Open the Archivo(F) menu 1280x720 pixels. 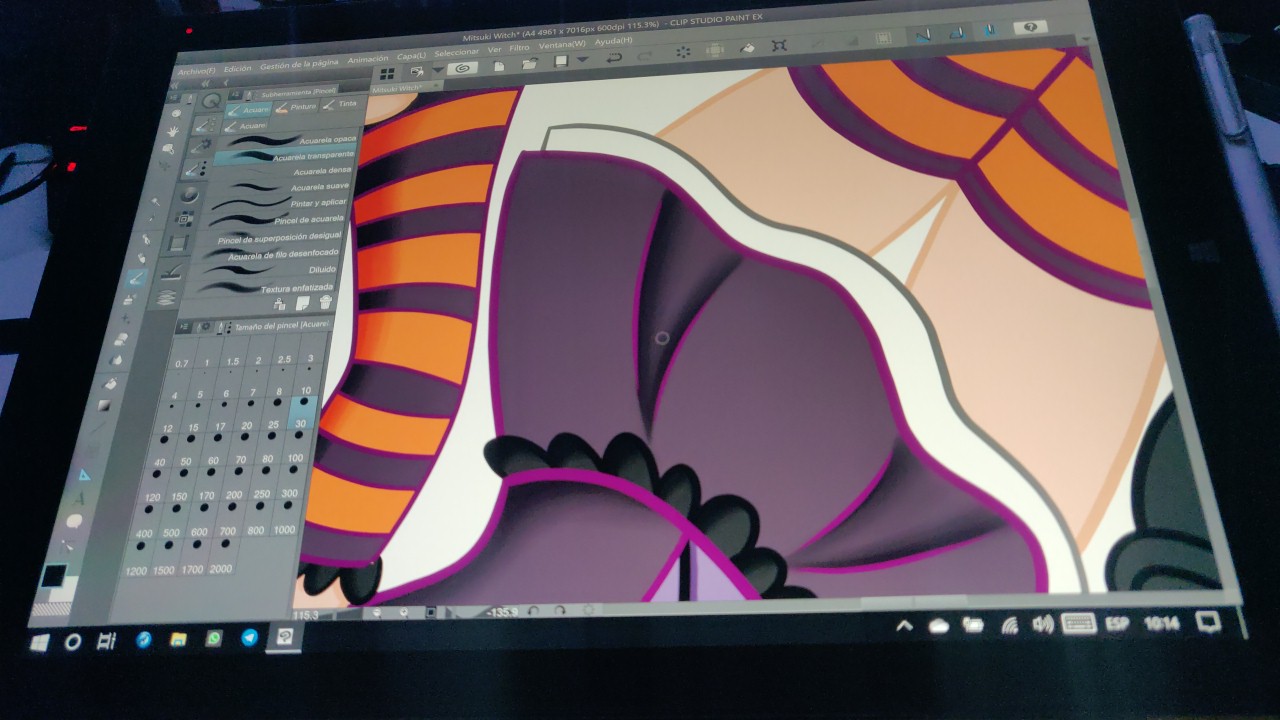pos(196,71)
